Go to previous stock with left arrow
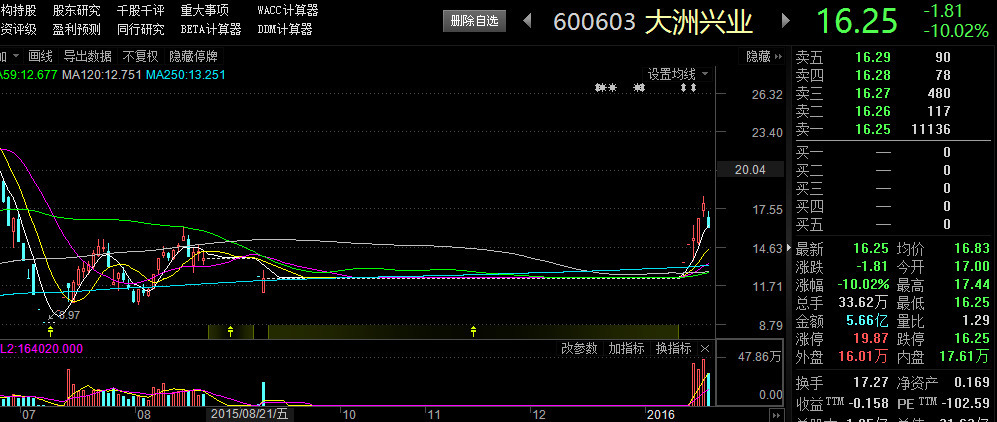Screen dimensions: 997x422 click(x=529, y=21)
